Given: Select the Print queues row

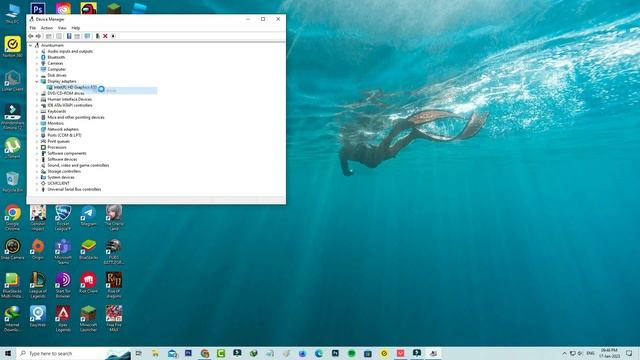Looking at the screenshot, I should tap(55, 141).
